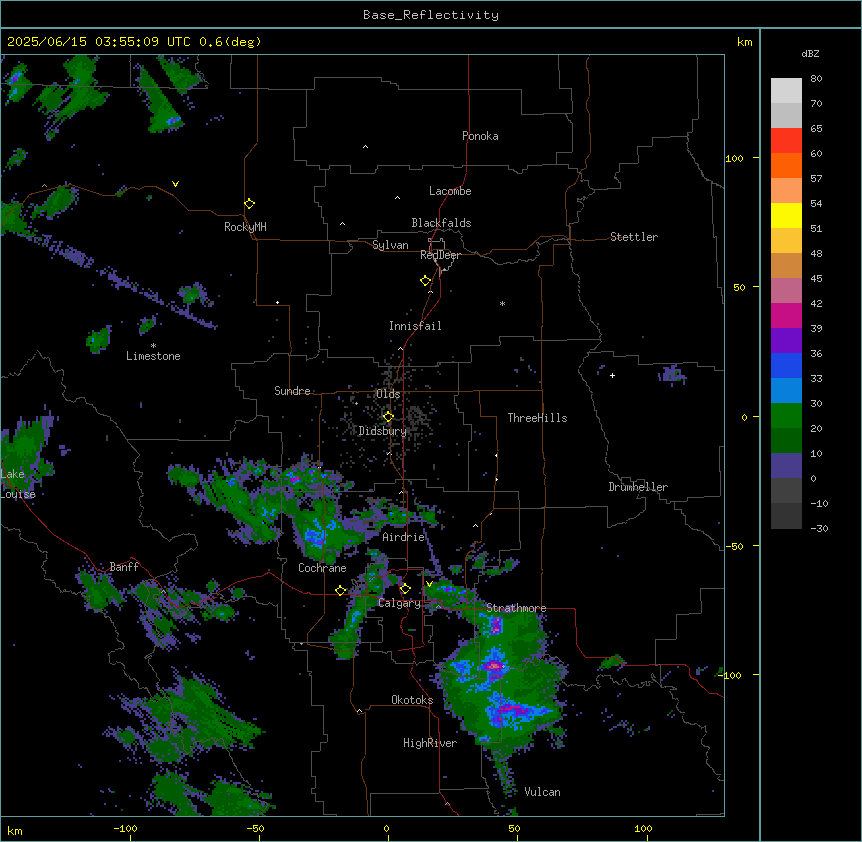
Task: Click the ThreeHills label
Action: tap(537, 418)
